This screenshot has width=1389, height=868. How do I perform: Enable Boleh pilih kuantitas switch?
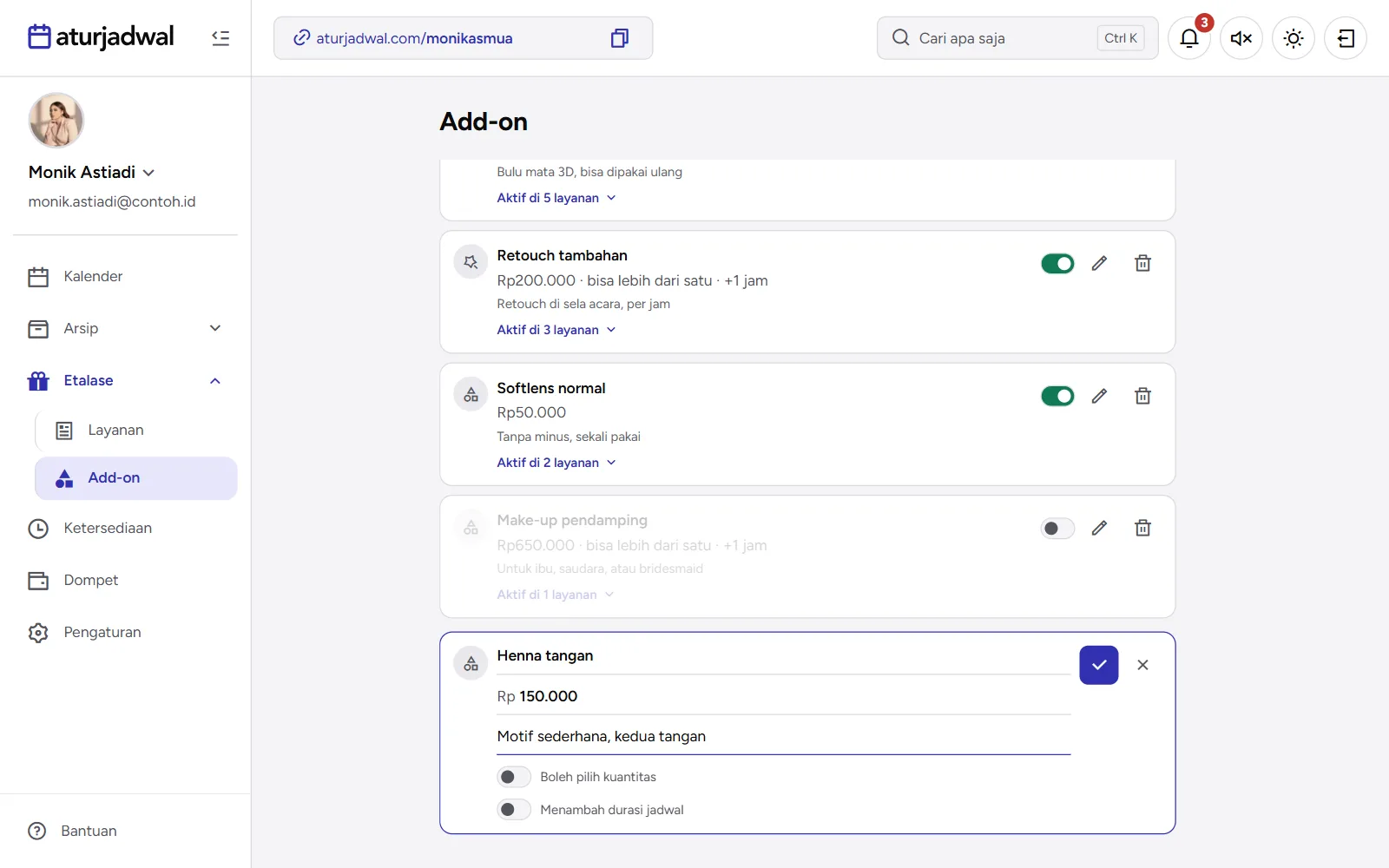[514, 777]
